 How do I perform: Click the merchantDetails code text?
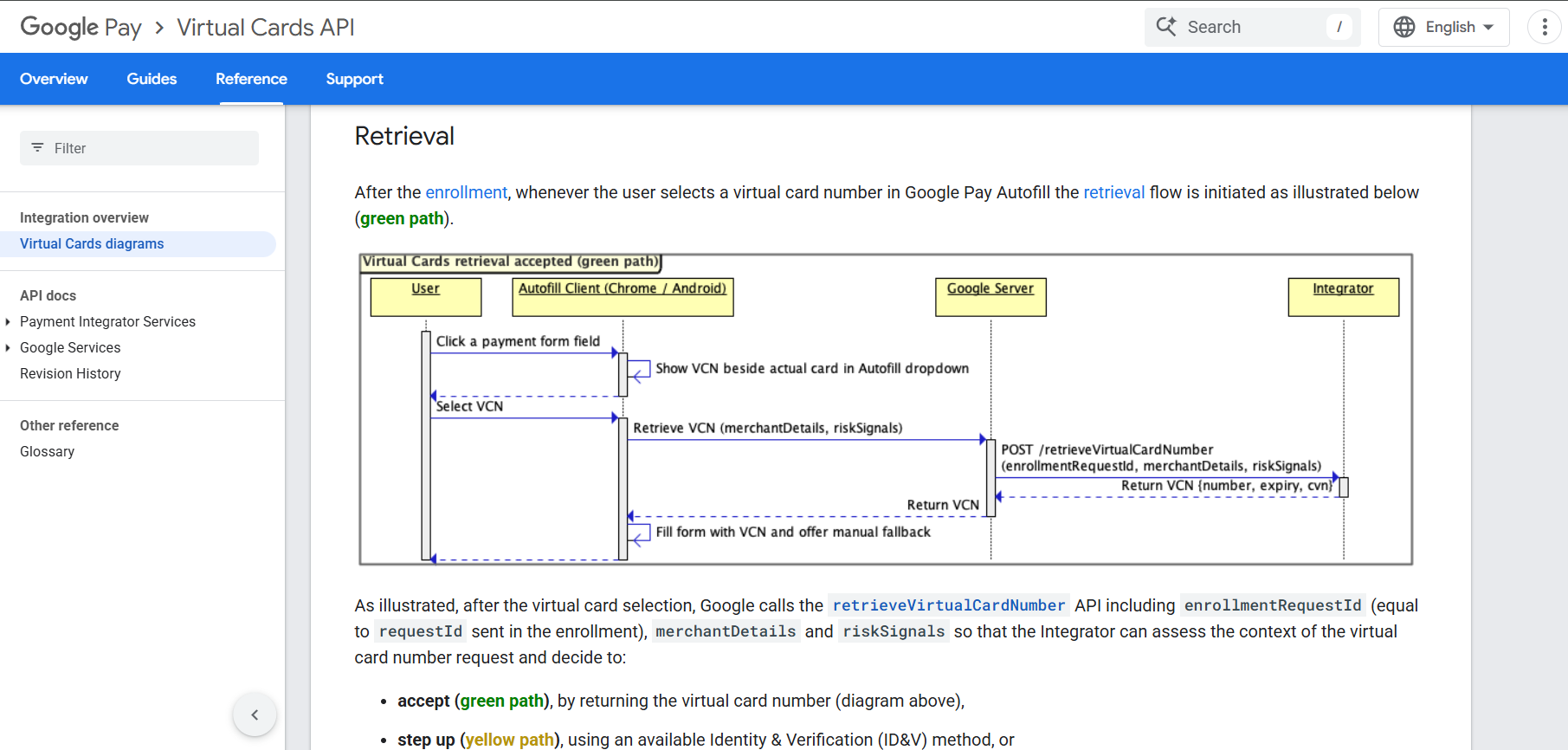726,631
